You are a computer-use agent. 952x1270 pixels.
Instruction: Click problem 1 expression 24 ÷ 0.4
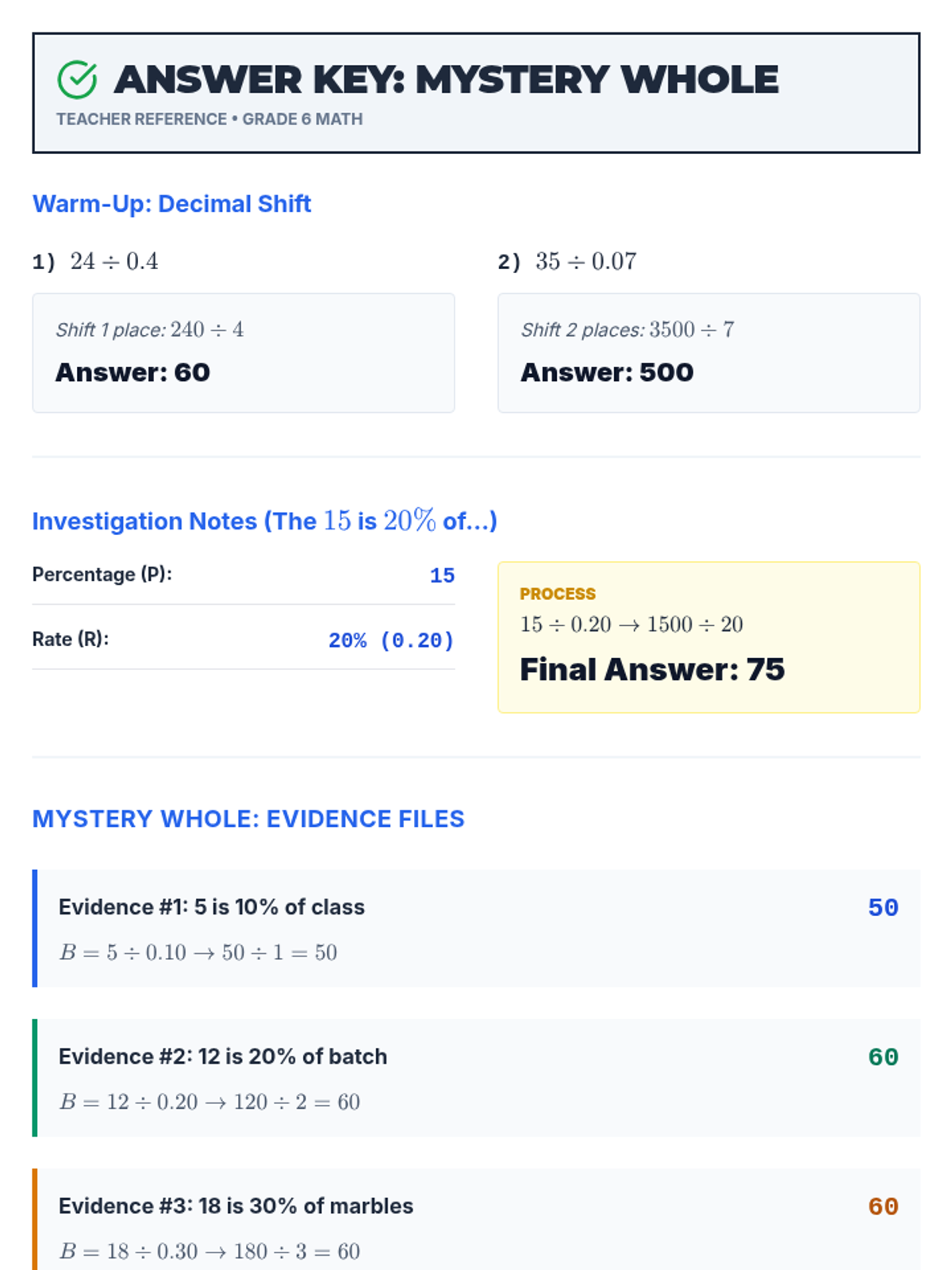[x=113, y=261]
